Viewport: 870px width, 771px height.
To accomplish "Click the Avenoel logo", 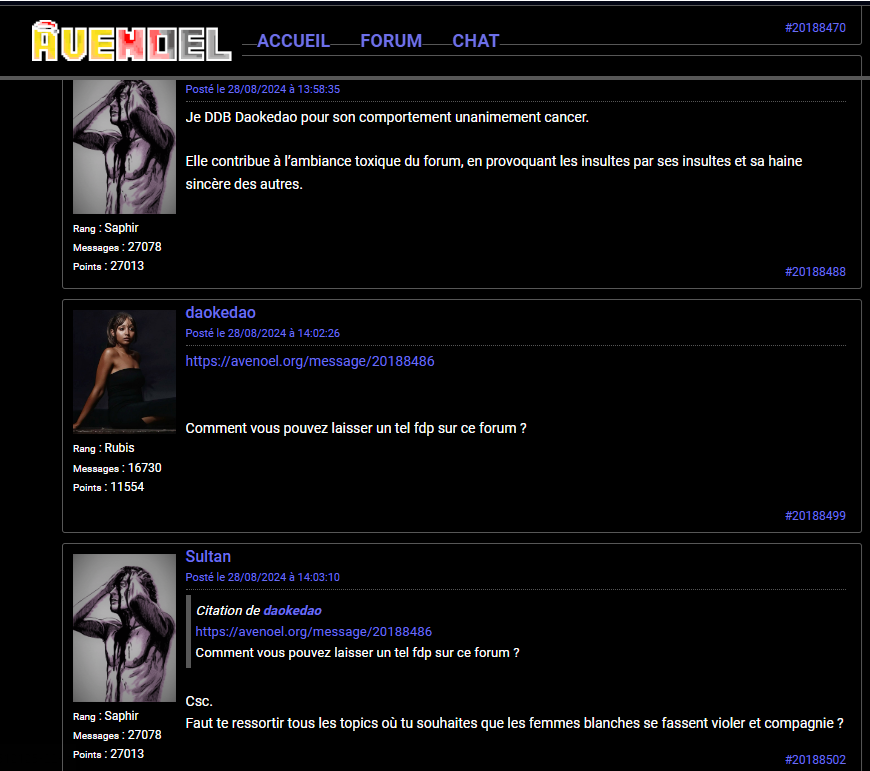I will [x=131, y=42].
